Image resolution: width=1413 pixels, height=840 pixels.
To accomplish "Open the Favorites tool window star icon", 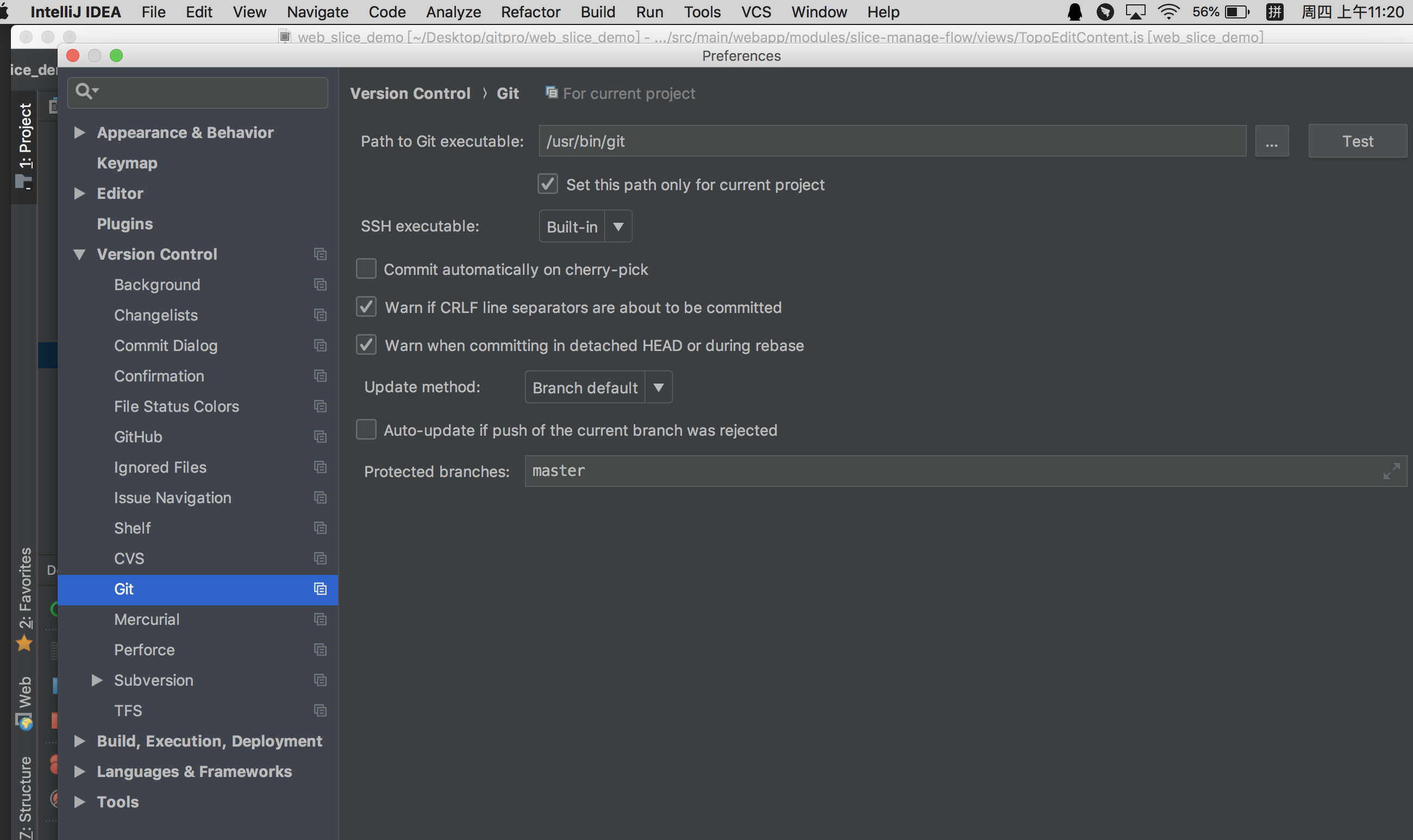I will [24, 644].
